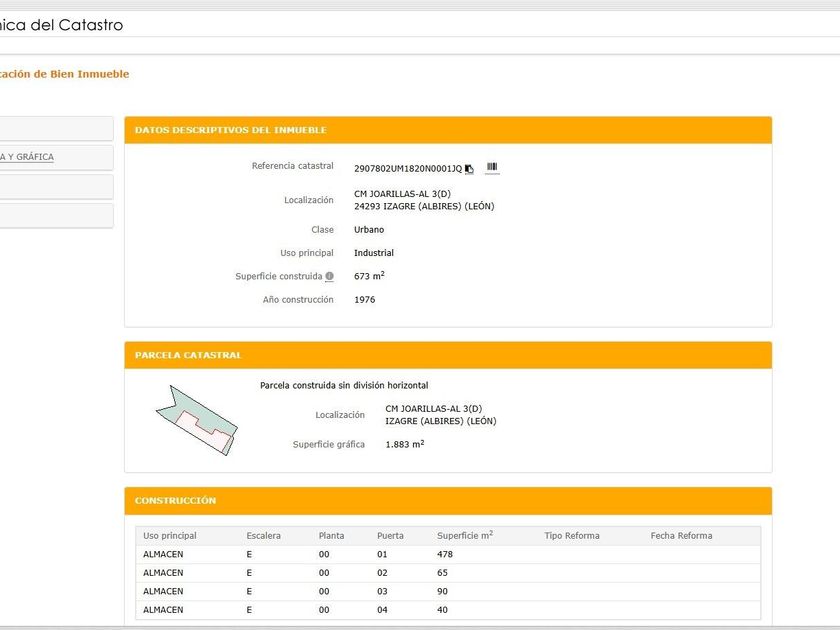Select the third sidebar menu box

(x=56, y=186)
